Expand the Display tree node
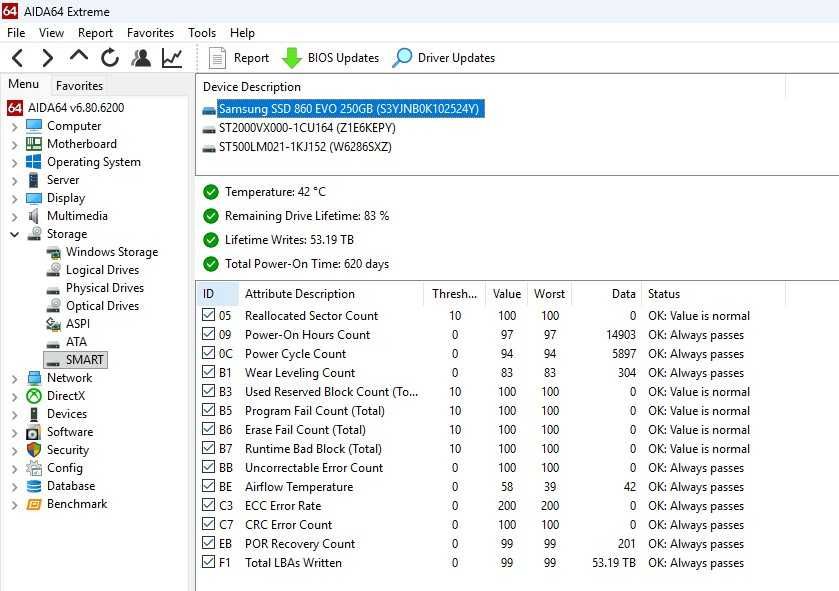The height and width of the screenshot is (591, 839). click(14, 199)
